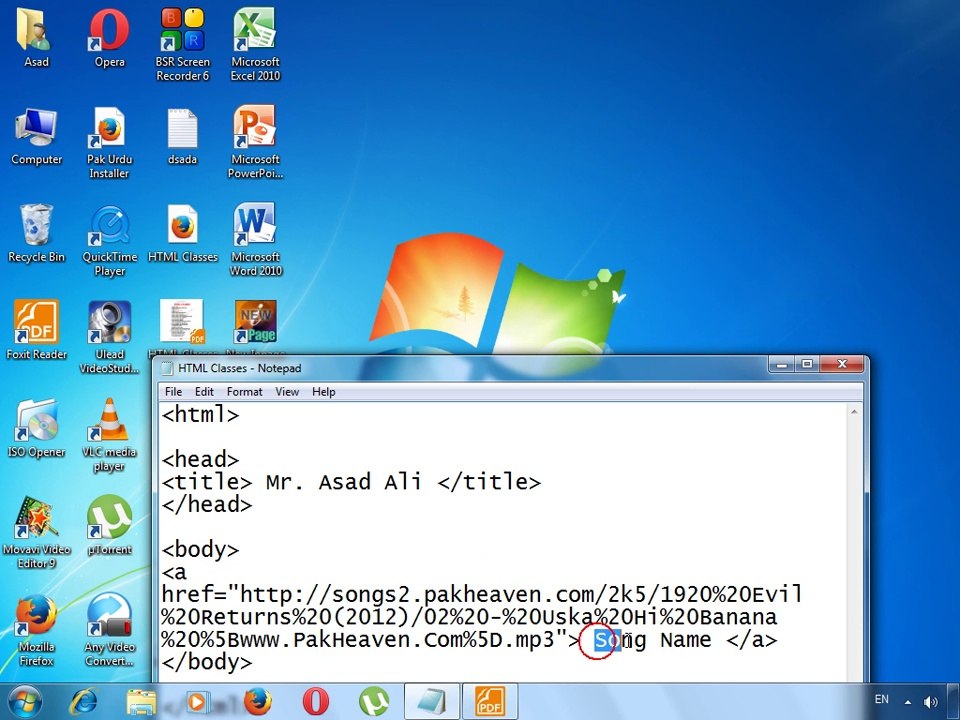Viewport: 960px width, 720px height.
Task: Select the HTML Classes PDF file icon
Action: 182,322
